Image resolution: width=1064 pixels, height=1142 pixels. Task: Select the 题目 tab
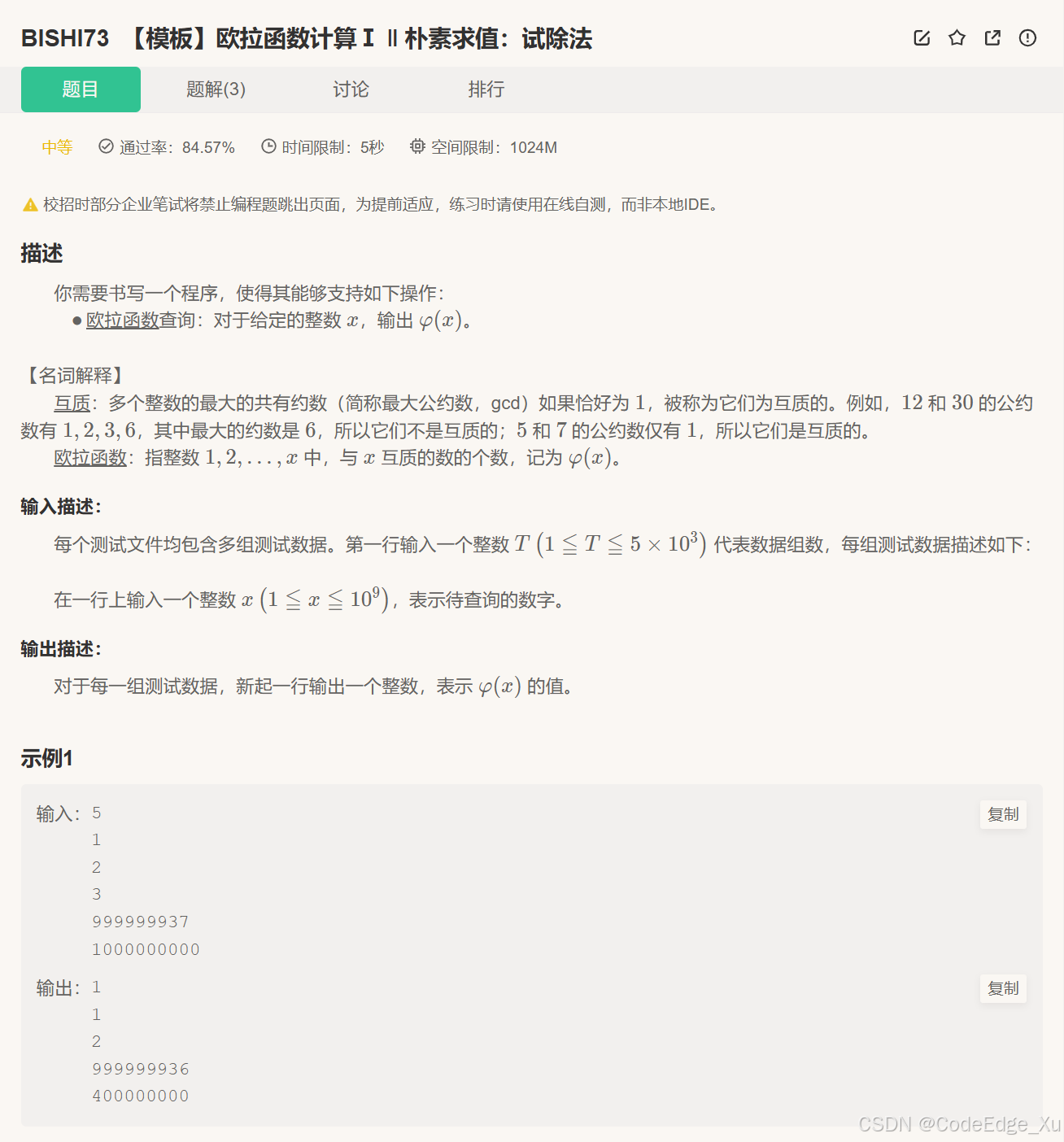coord(81,89)
